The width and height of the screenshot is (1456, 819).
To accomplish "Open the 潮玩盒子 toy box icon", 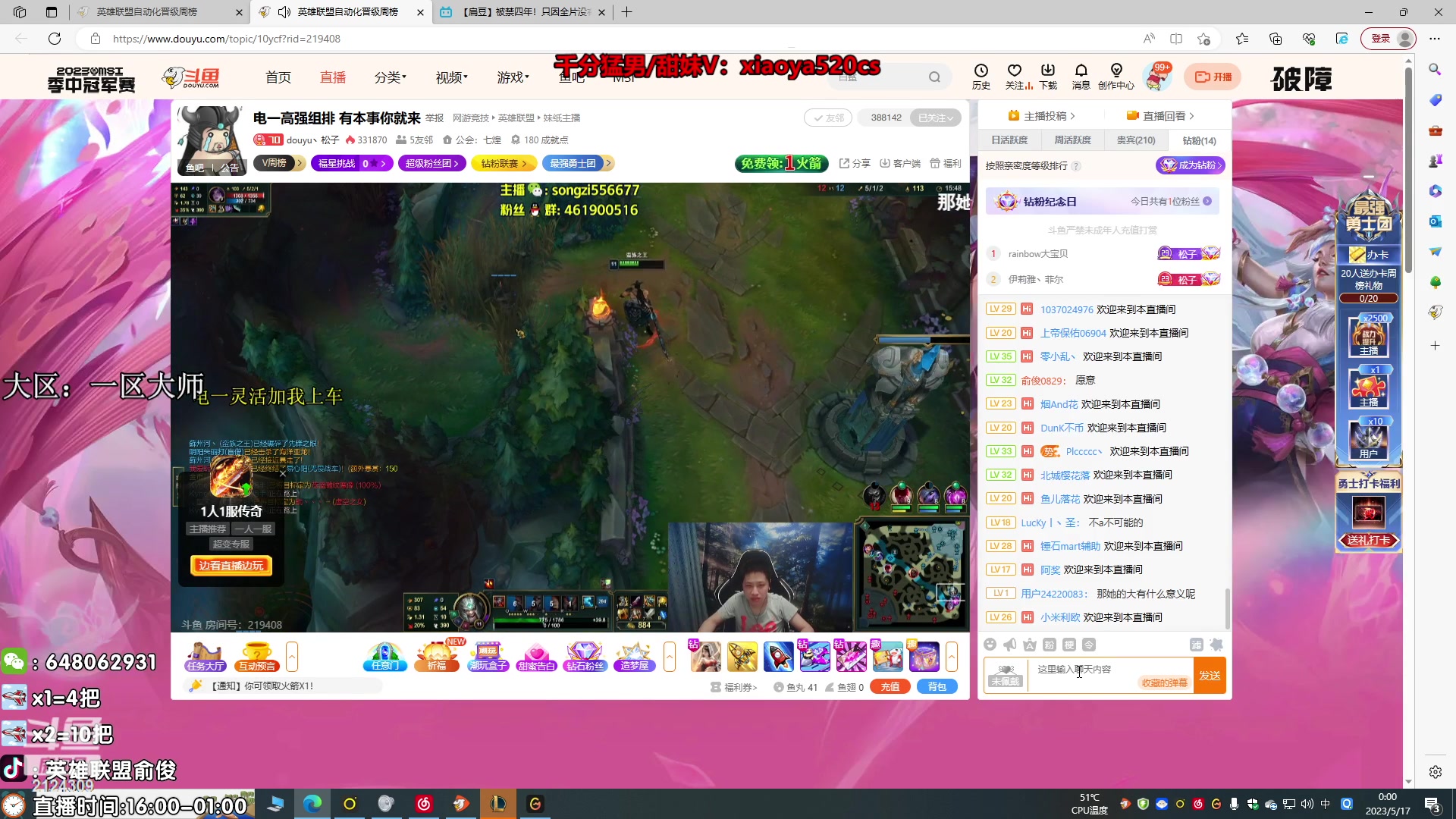I will (x=488, y=657).
